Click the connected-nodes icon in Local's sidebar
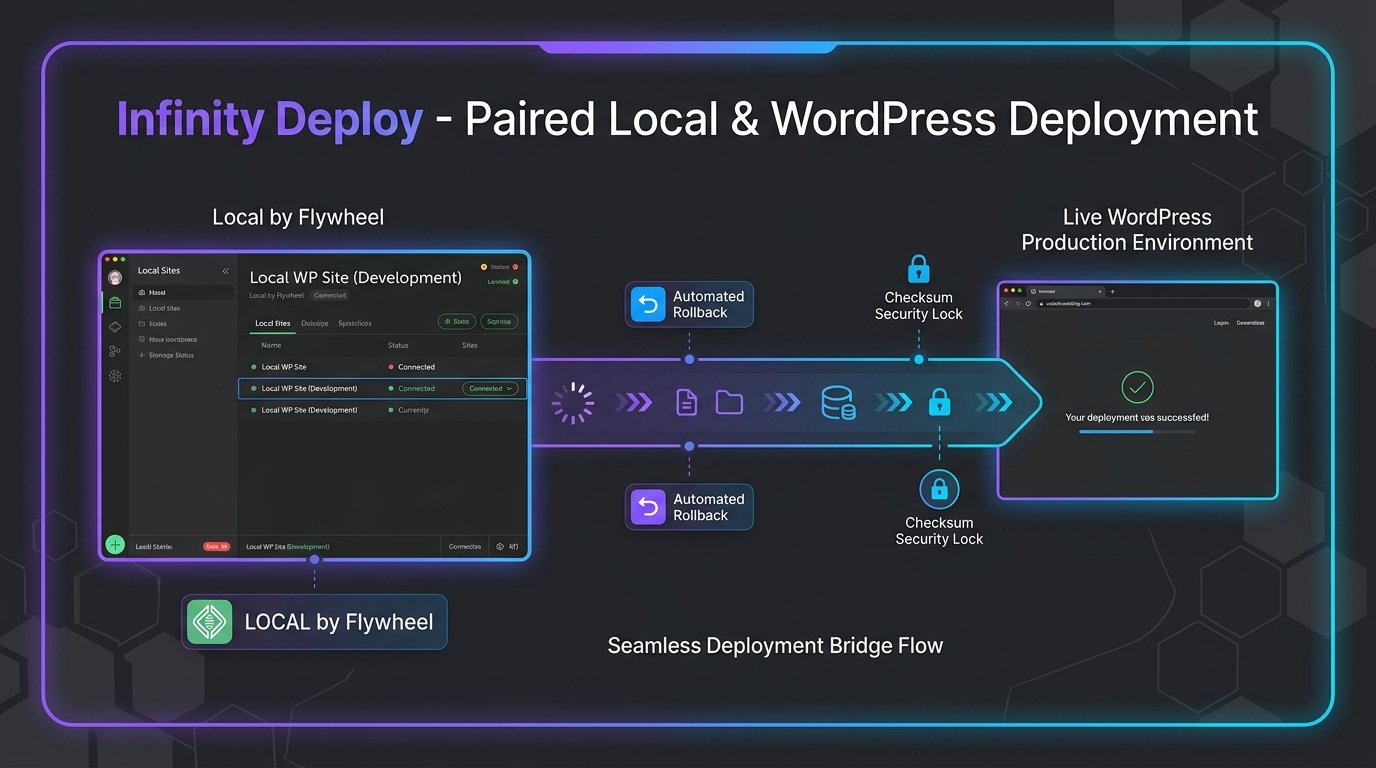This screenshot has width=1376, height=768. [115, 351]
